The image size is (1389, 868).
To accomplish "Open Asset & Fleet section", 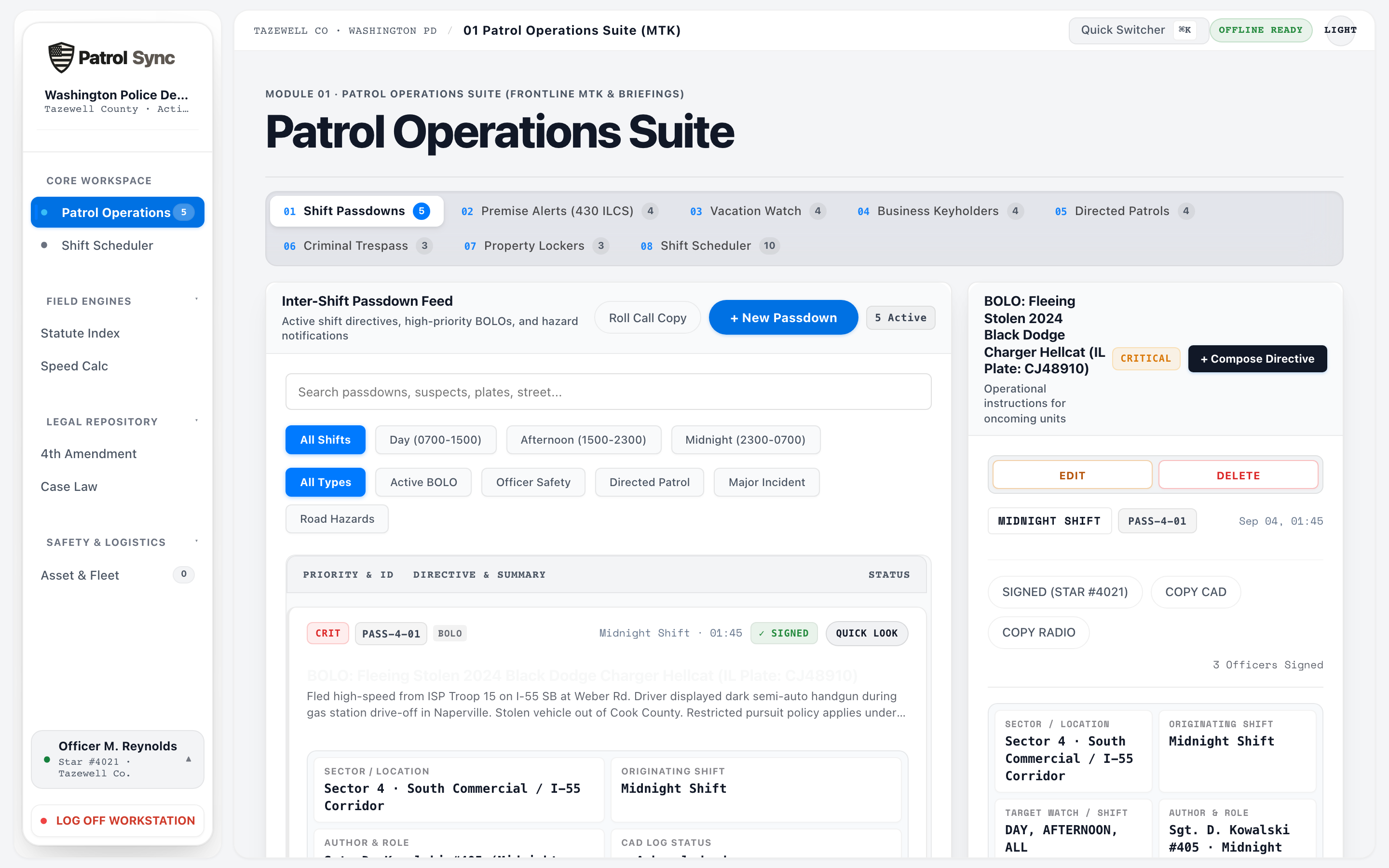I will point(118,575).
